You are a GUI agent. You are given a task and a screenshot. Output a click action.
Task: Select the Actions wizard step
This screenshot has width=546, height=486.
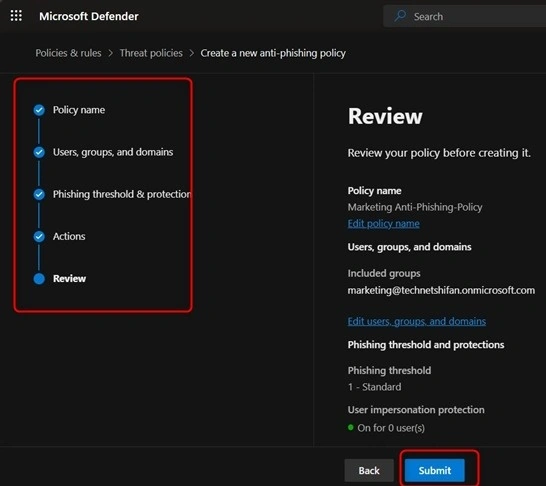(69, 236)
